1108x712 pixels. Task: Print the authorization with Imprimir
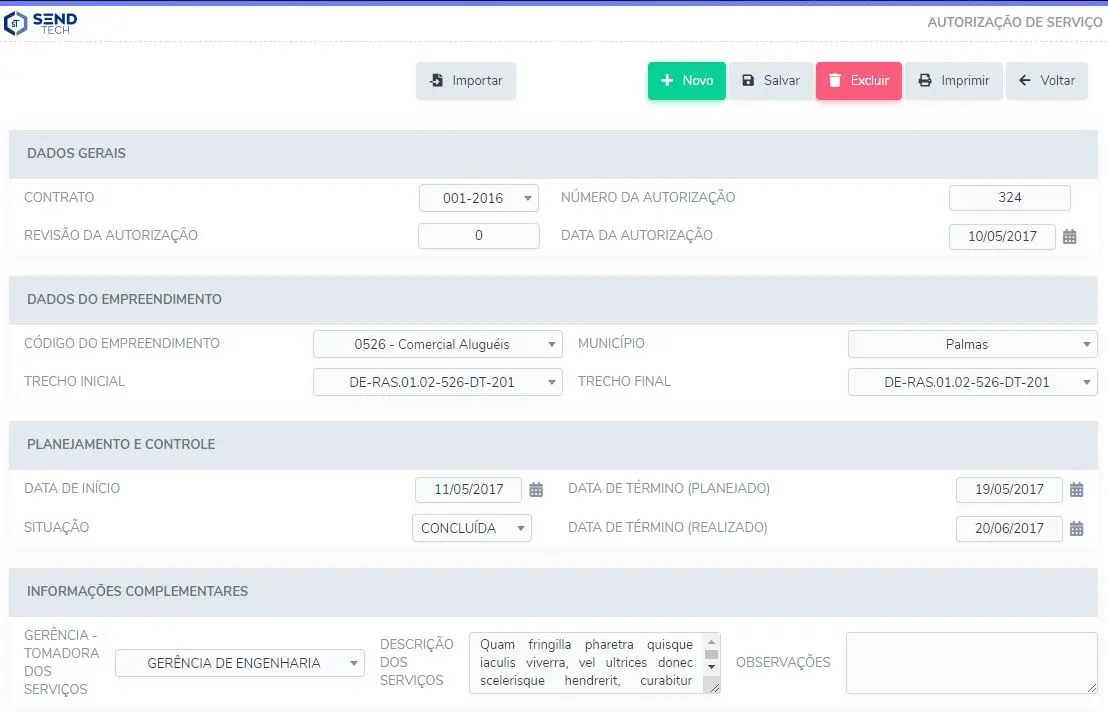(954, 81)
